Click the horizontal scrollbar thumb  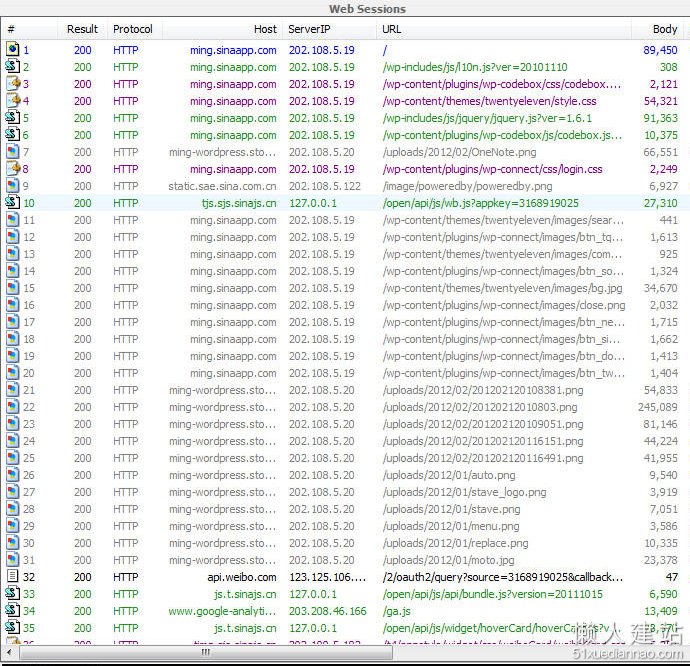click(206, 652)
